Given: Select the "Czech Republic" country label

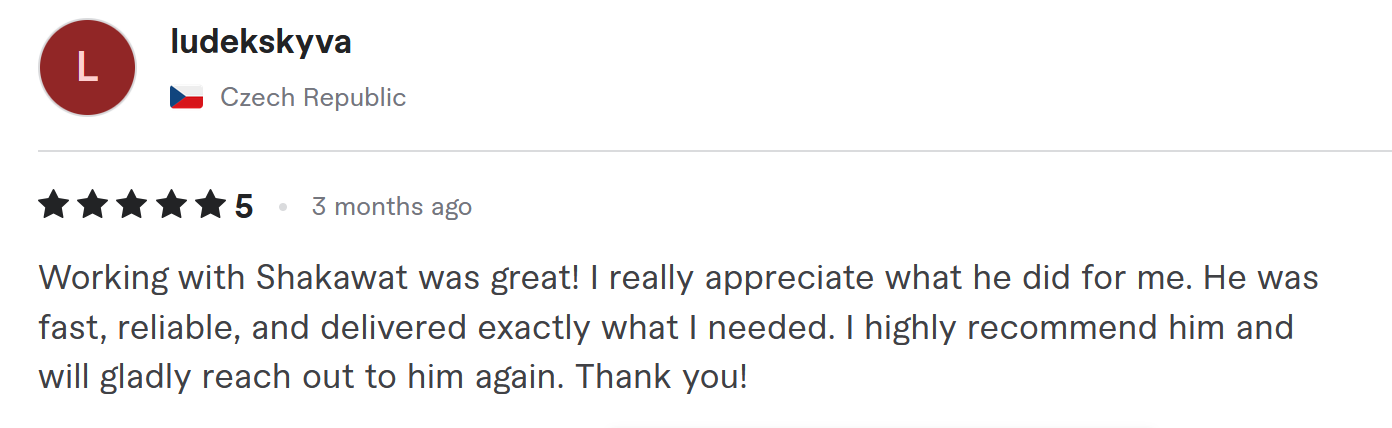Looking at the screenshot, I should tap(313, 97).
